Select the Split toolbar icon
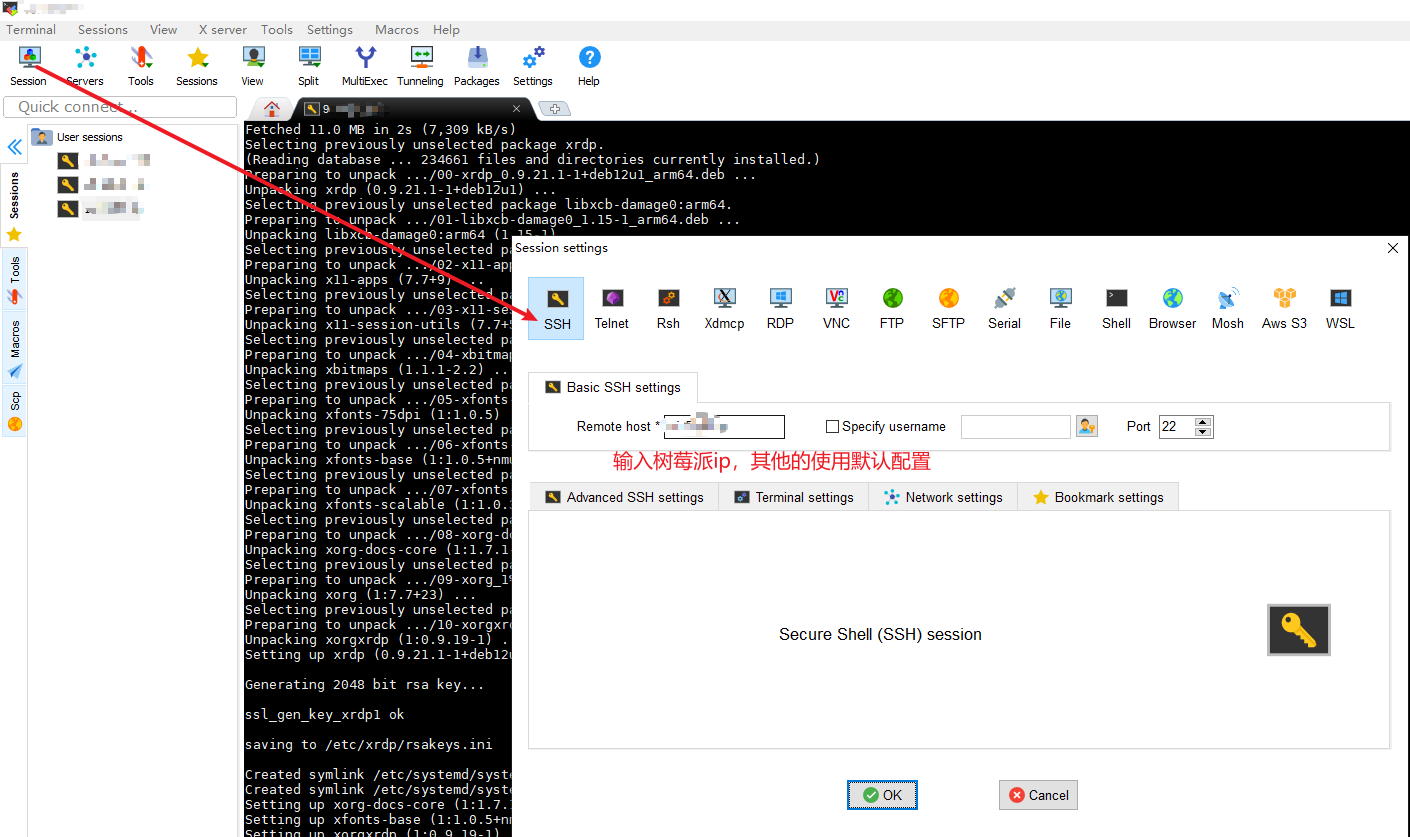The width and height of the screenshot is (1410, 837). [x=309, y=66]
